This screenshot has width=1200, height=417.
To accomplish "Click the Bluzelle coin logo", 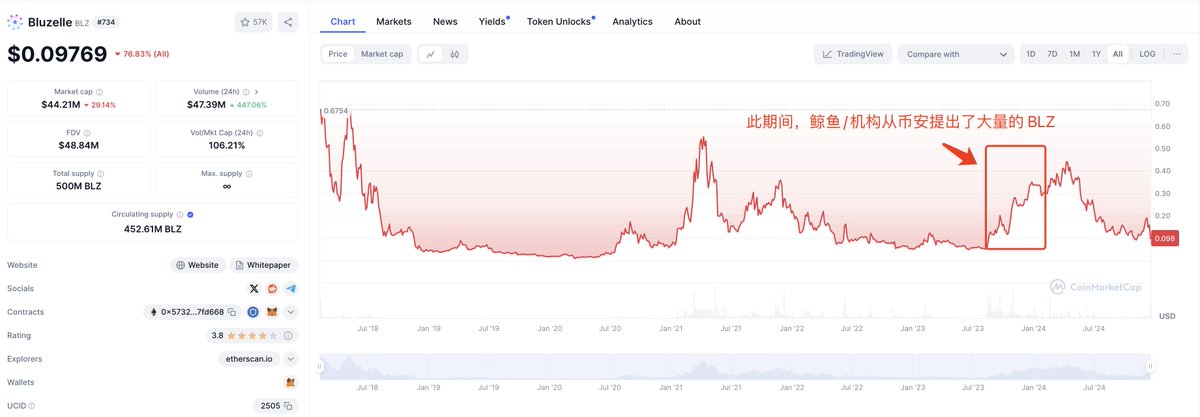I will pos(15,21).
